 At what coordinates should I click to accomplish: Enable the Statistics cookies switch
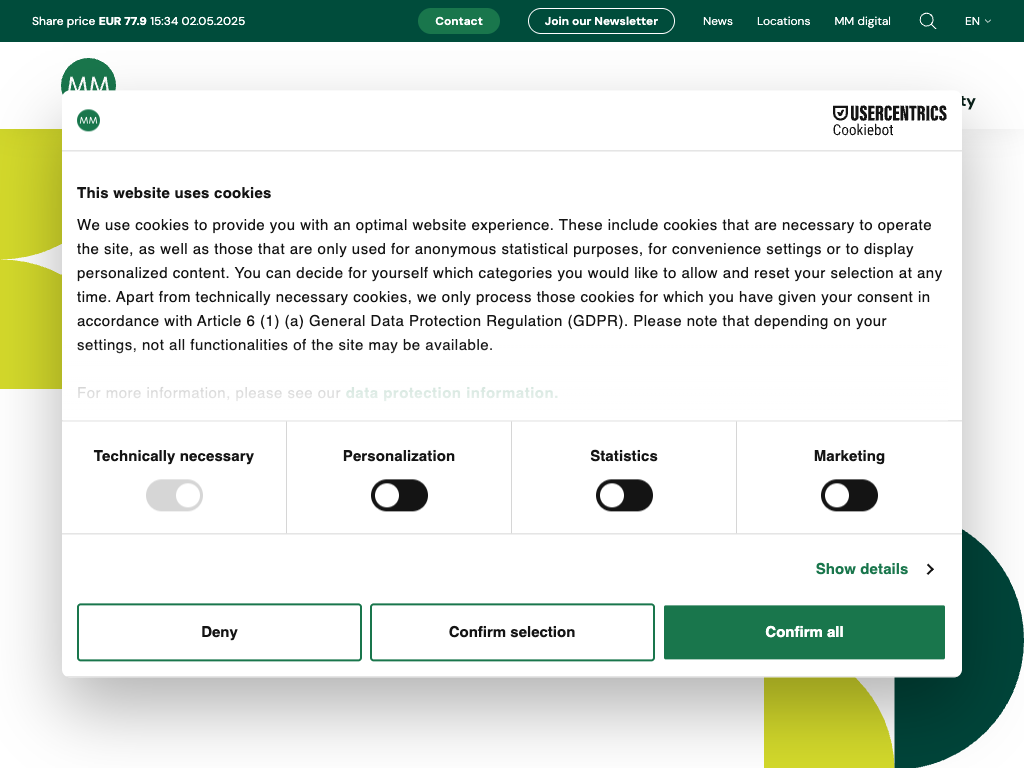[624, 496]
